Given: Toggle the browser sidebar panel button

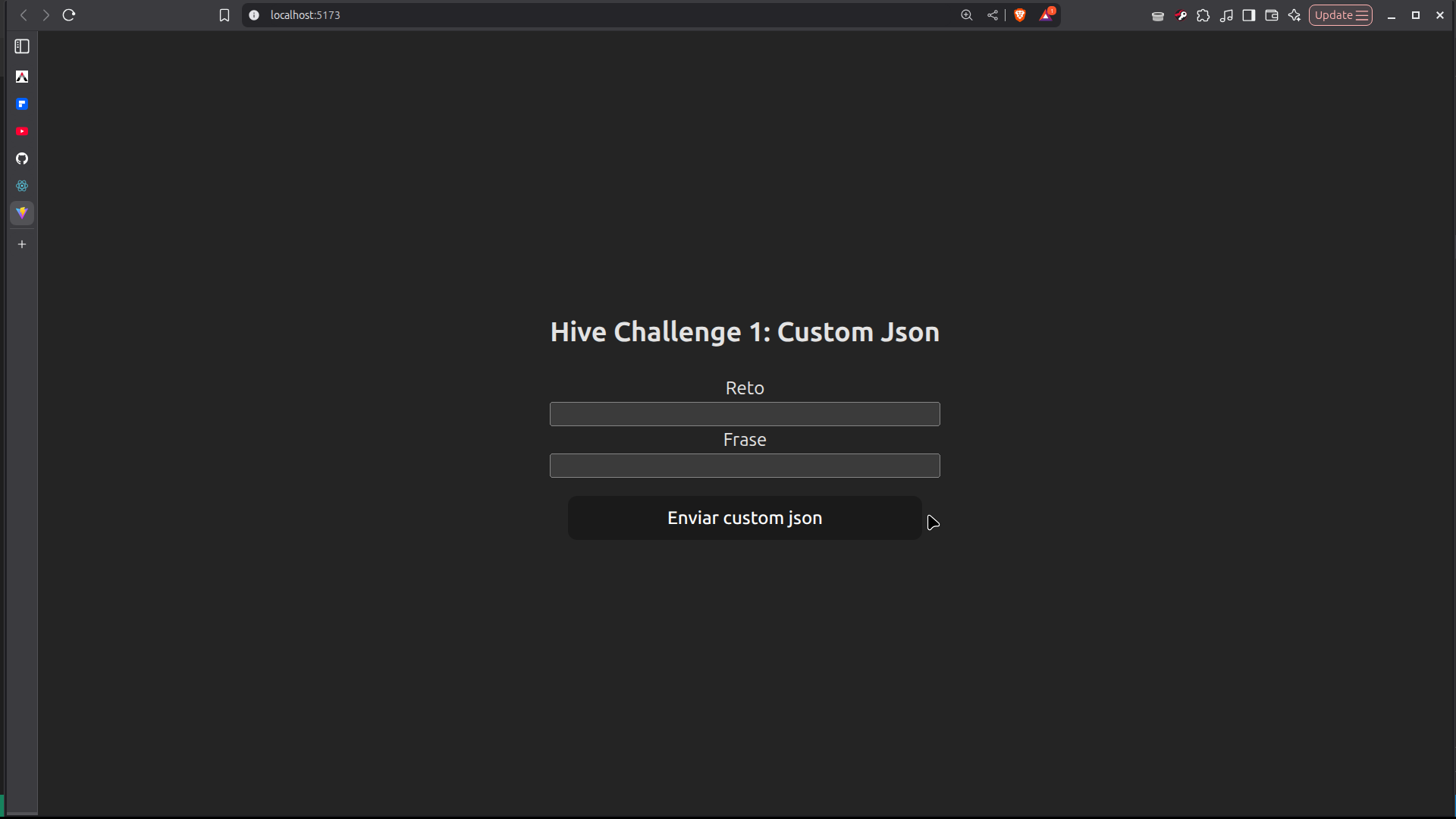Looking at the screenshot, I should pos(1249,15).
